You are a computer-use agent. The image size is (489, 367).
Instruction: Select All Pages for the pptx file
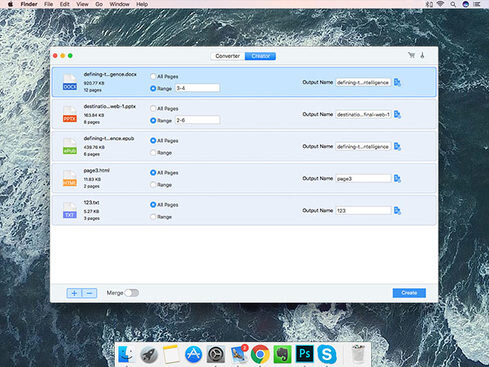coord(153,108)
